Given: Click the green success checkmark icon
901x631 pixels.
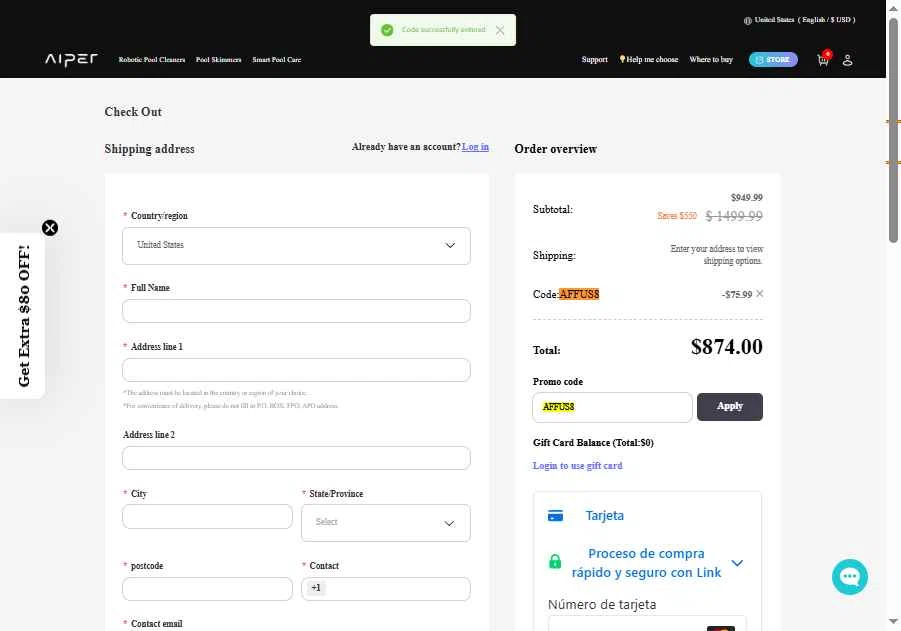Looking at the screenshot, I should (387, 30).
